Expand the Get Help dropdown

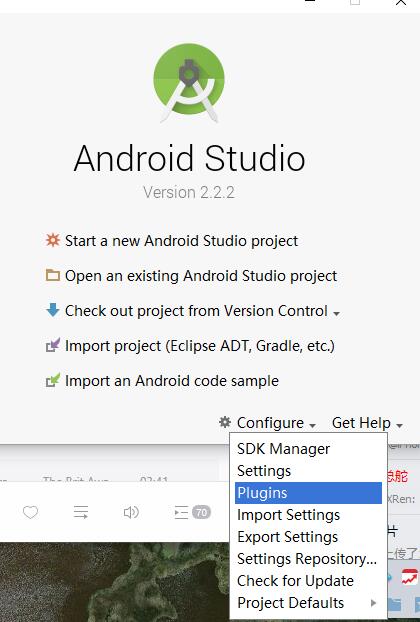point(367,423)
